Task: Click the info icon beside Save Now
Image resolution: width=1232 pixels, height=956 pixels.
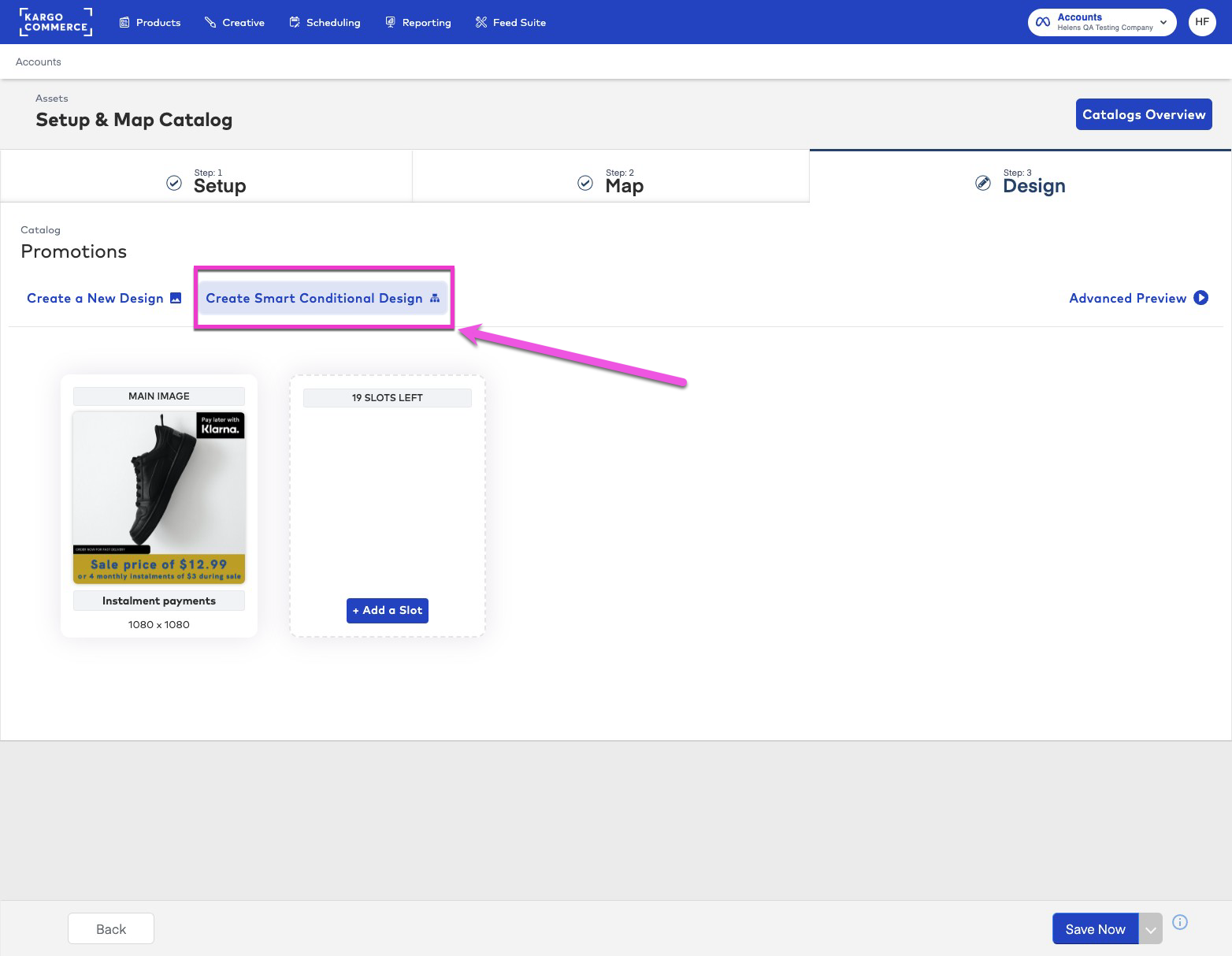Action: [x=1179, y=922]
